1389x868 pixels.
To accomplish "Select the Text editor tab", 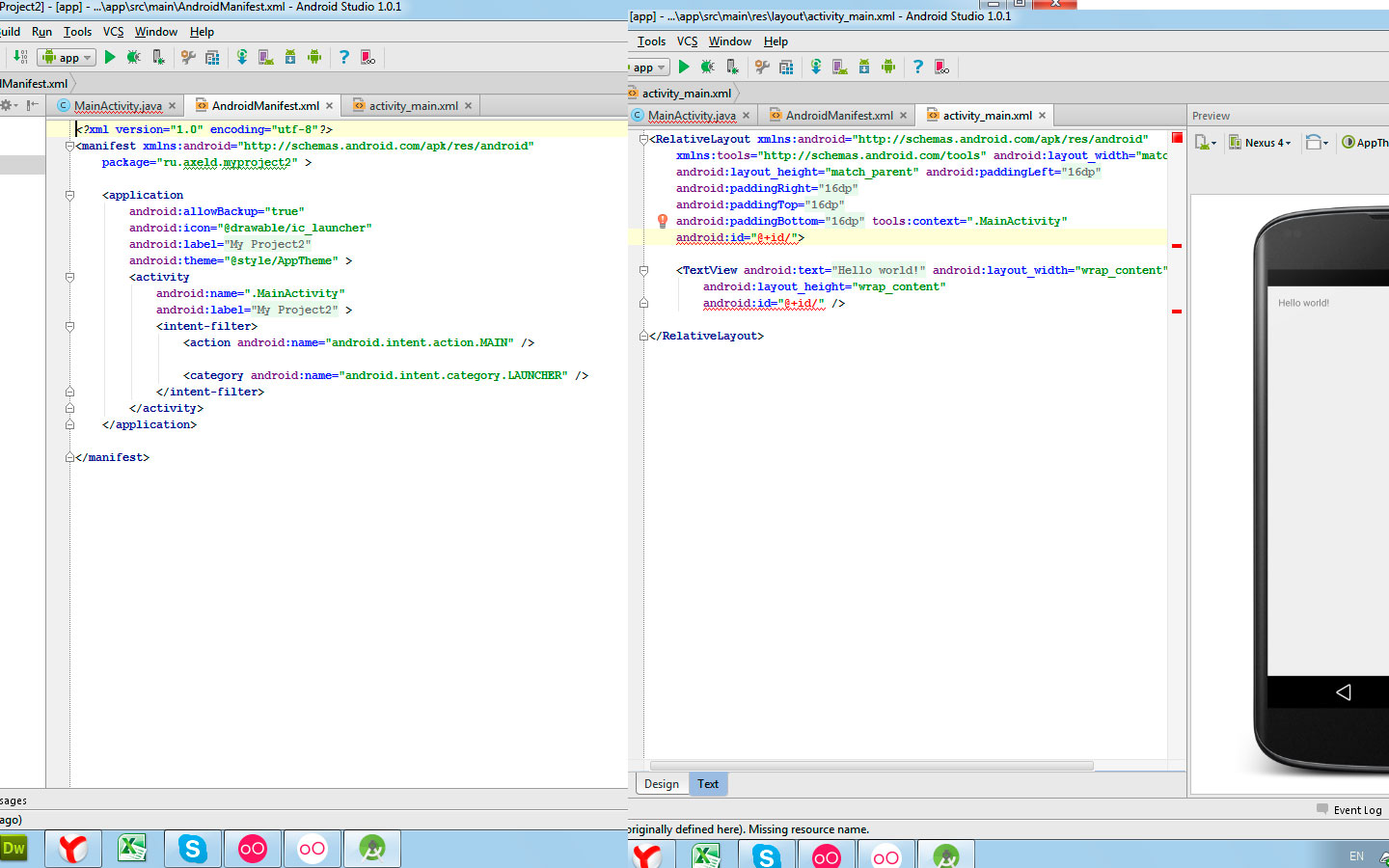I will pos(708,784).
